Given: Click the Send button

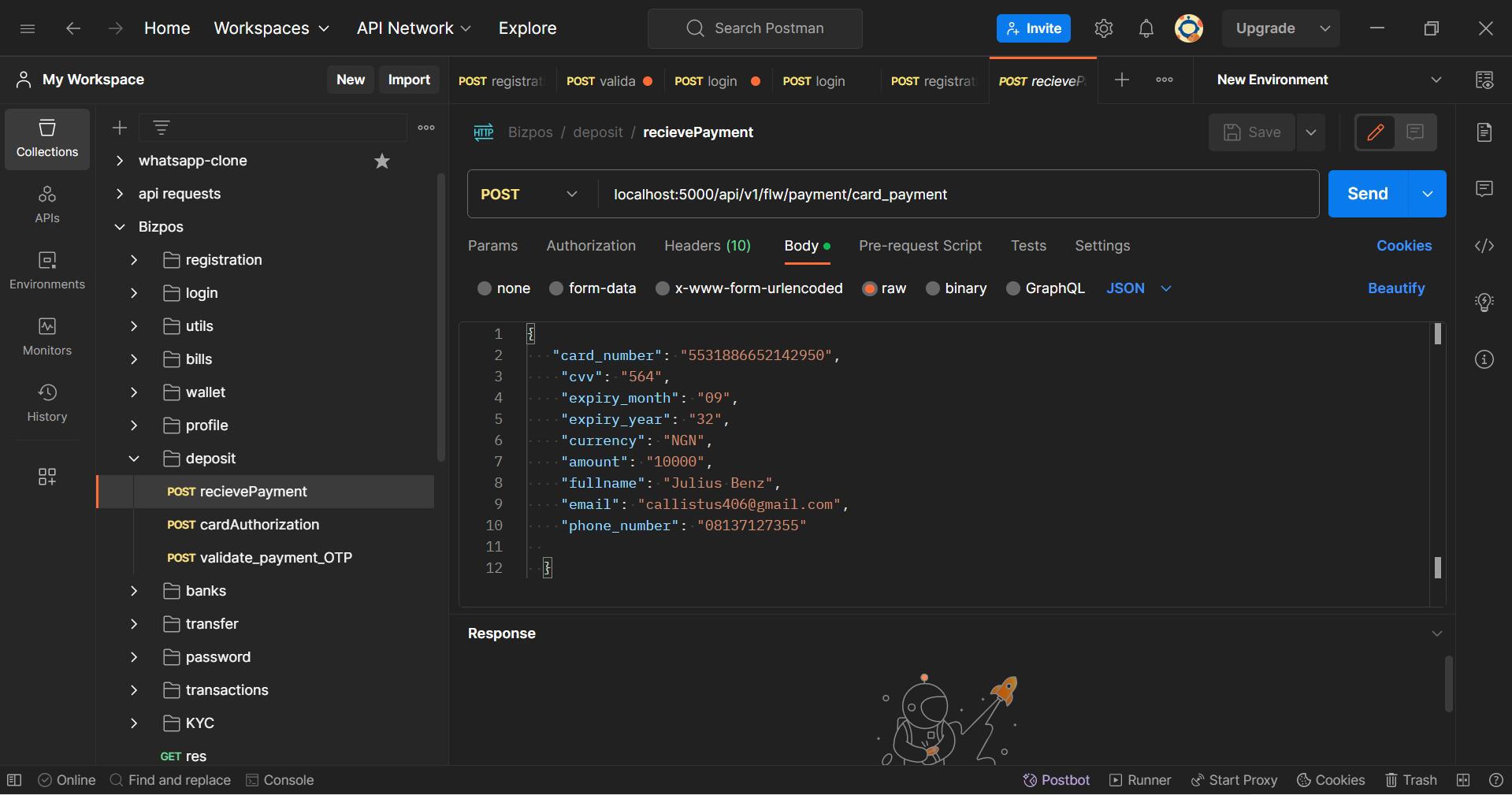Looking at the screenshot, I should tap(1368, 194).
